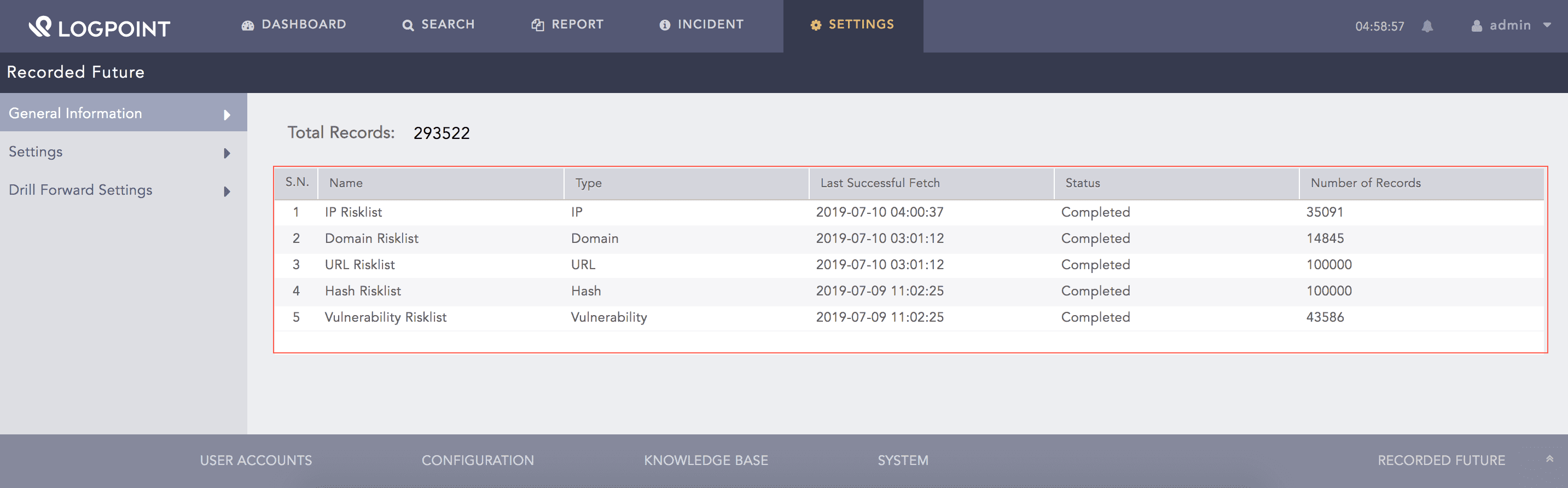This screenshot has width=1568, height=488.
Task: Sort by Number of Records column header
Action: click(x=1366, y=183)
